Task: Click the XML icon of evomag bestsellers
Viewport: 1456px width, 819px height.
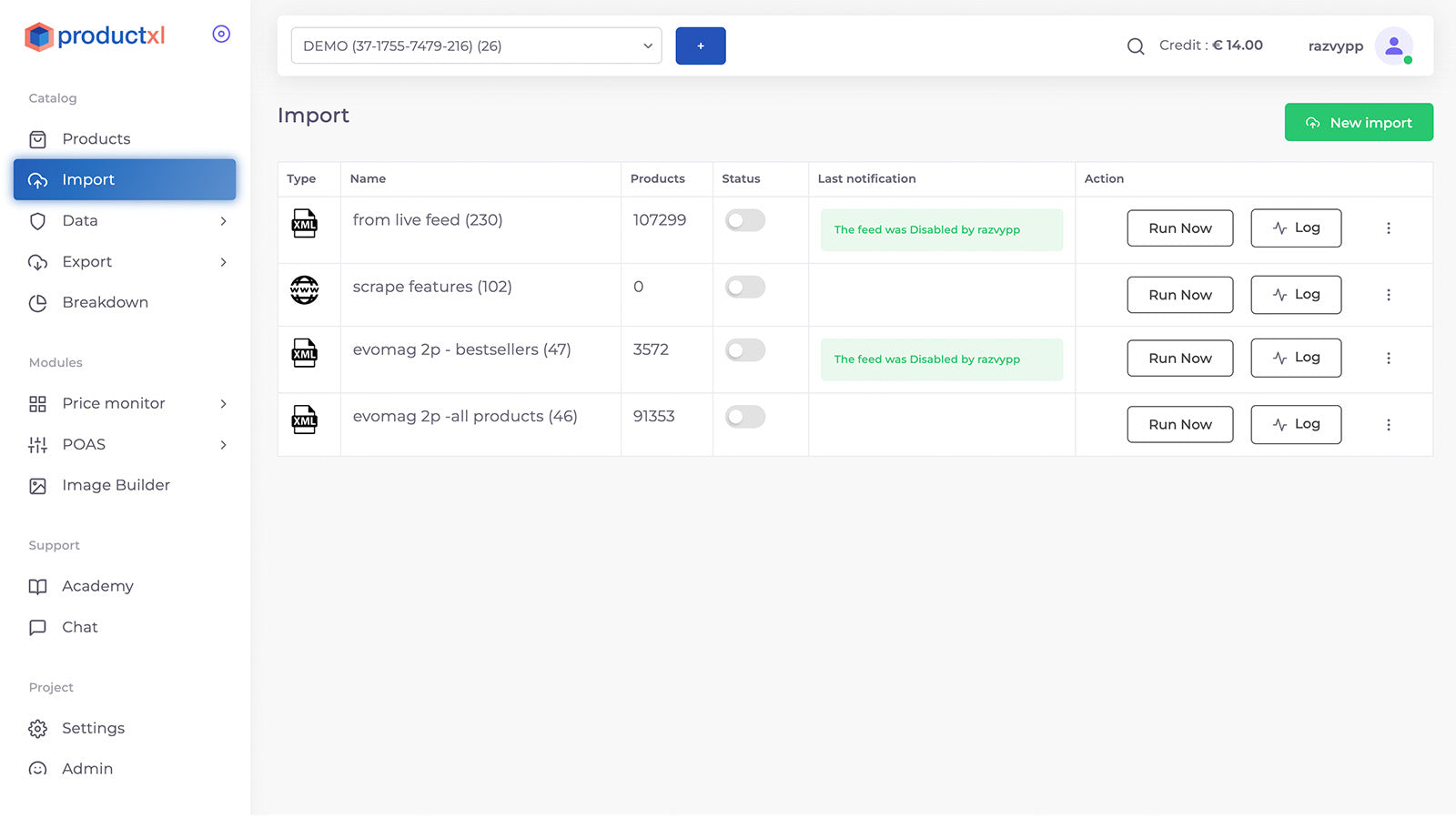Action: point(304,352)
